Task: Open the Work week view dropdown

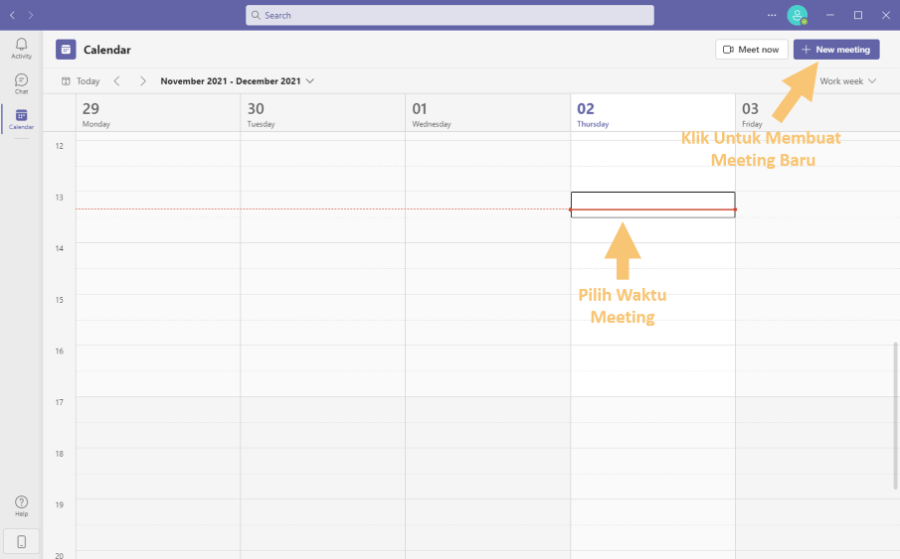Action: (848, 81)
